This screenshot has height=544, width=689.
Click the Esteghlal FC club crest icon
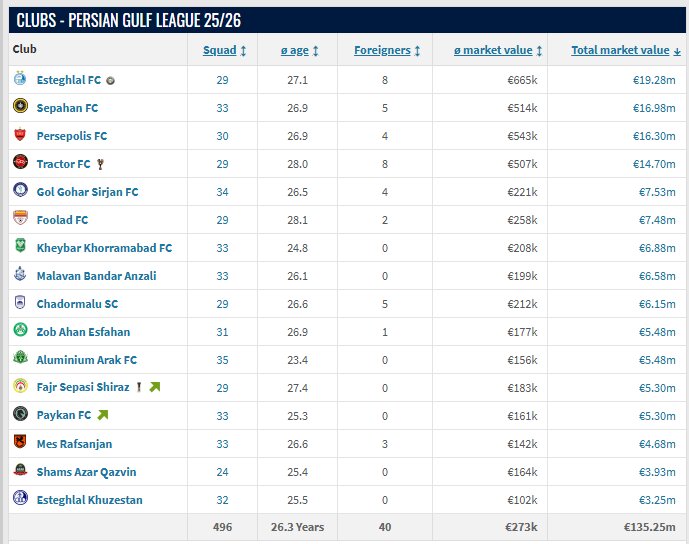click(20, 79)
